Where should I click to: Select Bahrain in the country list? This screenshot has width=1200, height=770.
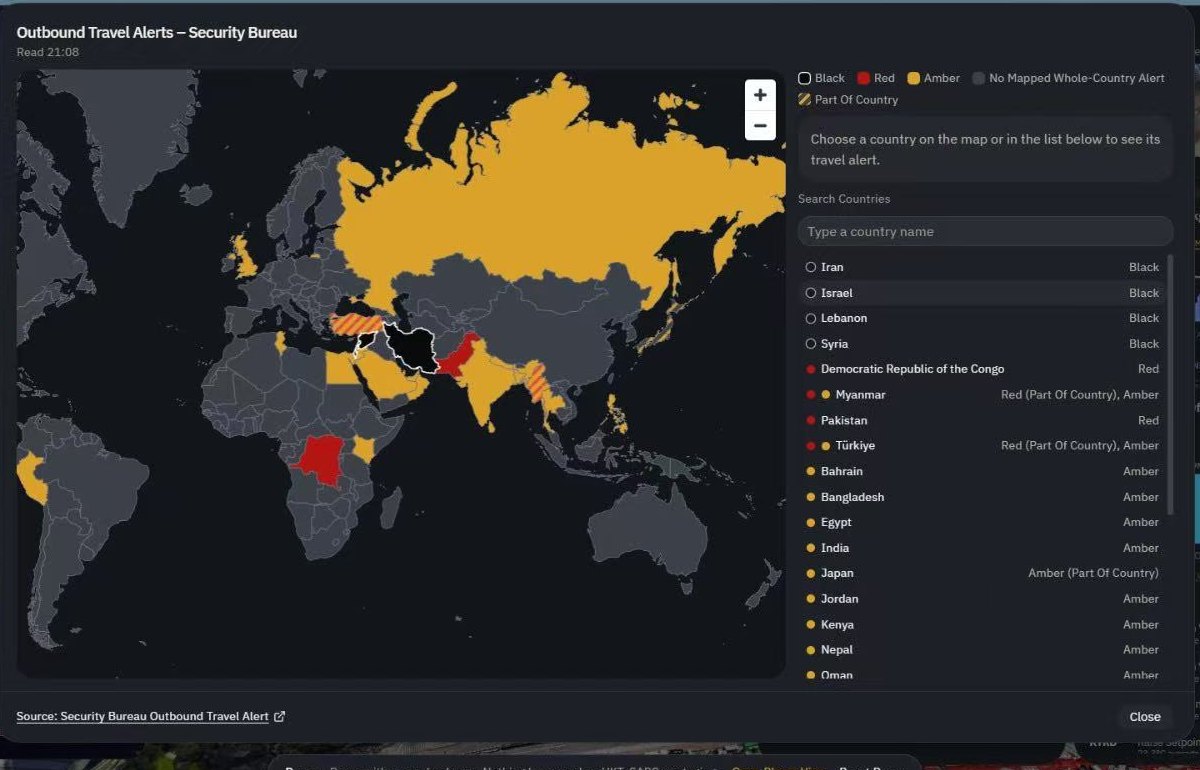(x=982, y=471)
